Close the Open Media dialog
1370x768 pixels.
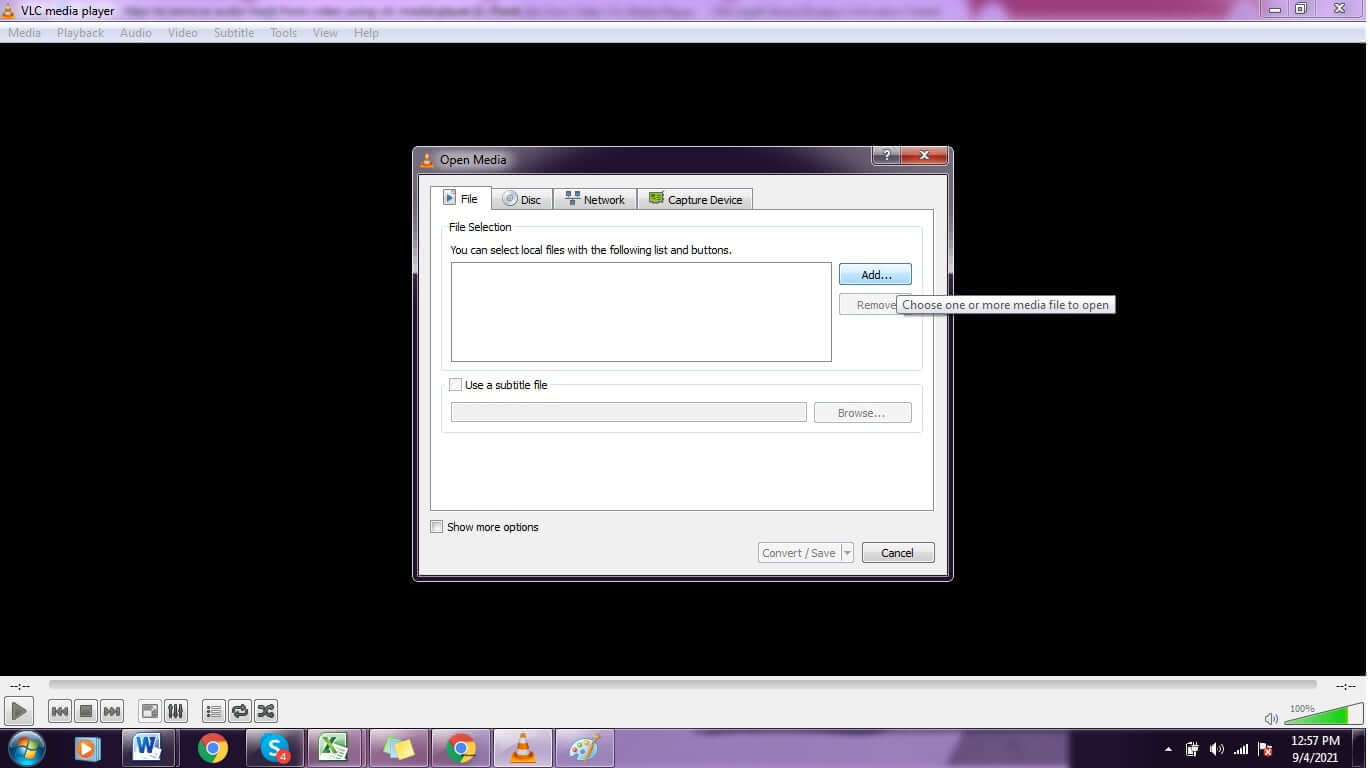point(924,155)
